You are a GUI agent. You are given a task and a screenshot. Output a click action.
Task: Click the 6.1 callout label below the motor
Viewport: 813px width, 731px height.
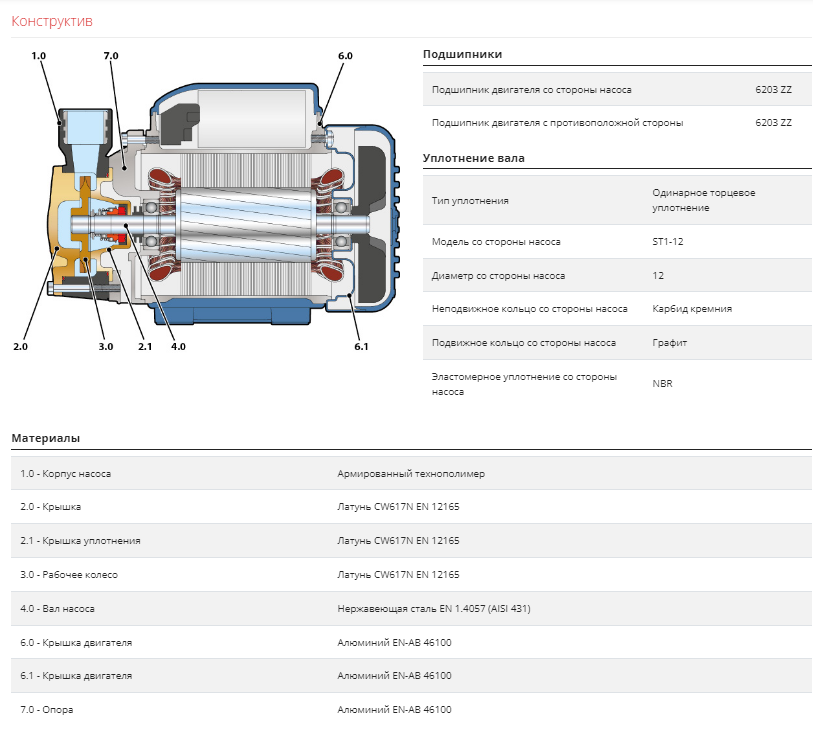(x=361, y=346)
